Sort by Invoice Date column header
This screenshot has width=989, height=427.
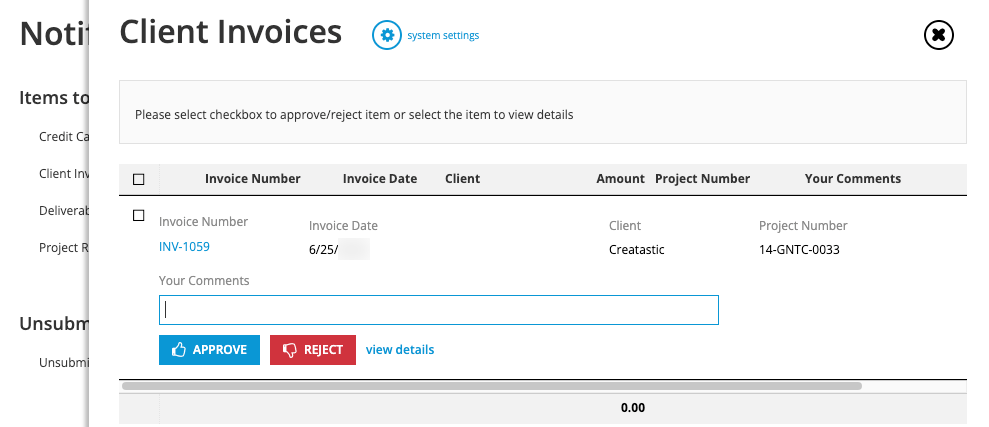(380, 179)
